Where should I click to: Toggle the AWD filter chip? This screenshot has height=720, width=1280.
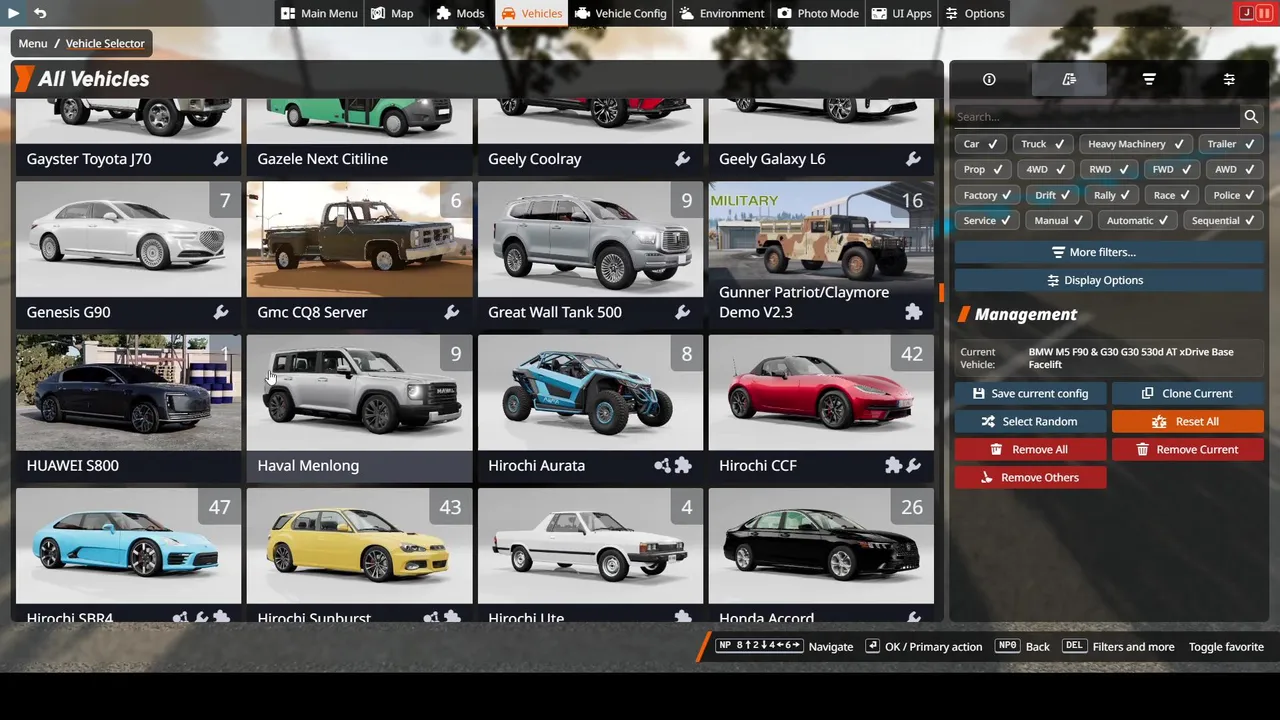pos(1235,170)
